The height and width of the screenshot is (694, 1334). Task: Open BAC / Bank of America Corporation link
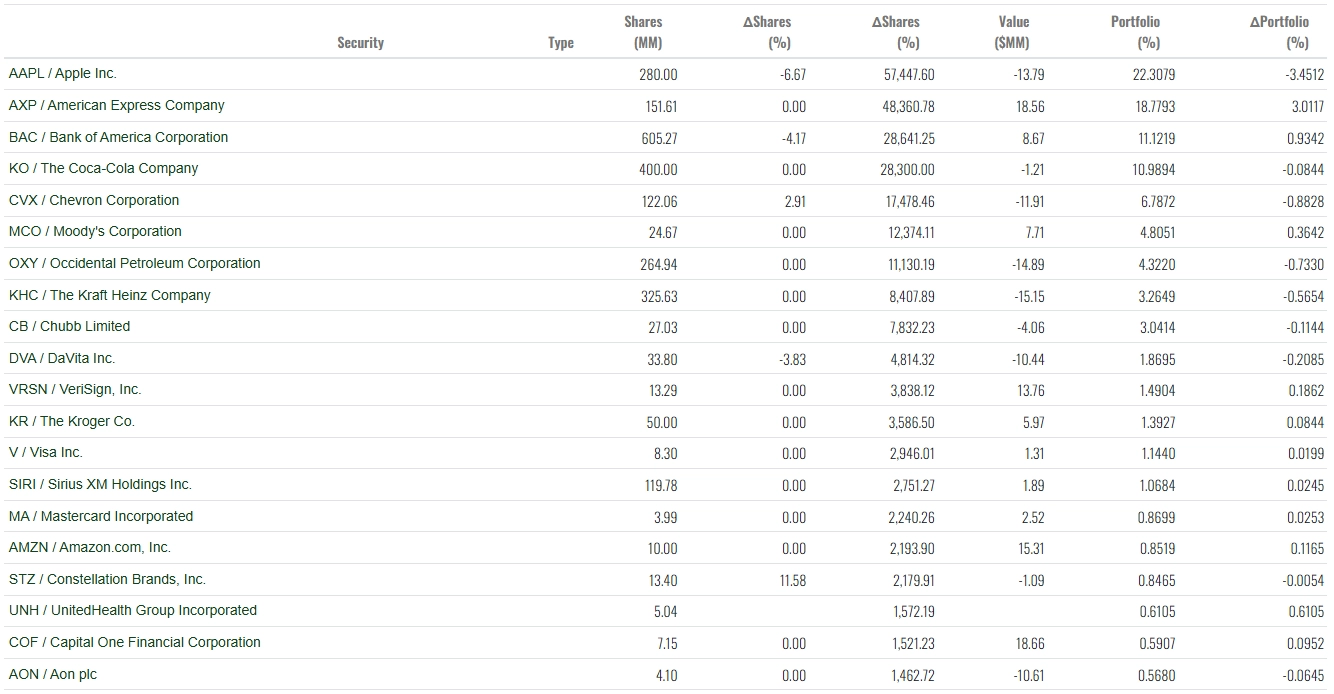coord(118,137)
